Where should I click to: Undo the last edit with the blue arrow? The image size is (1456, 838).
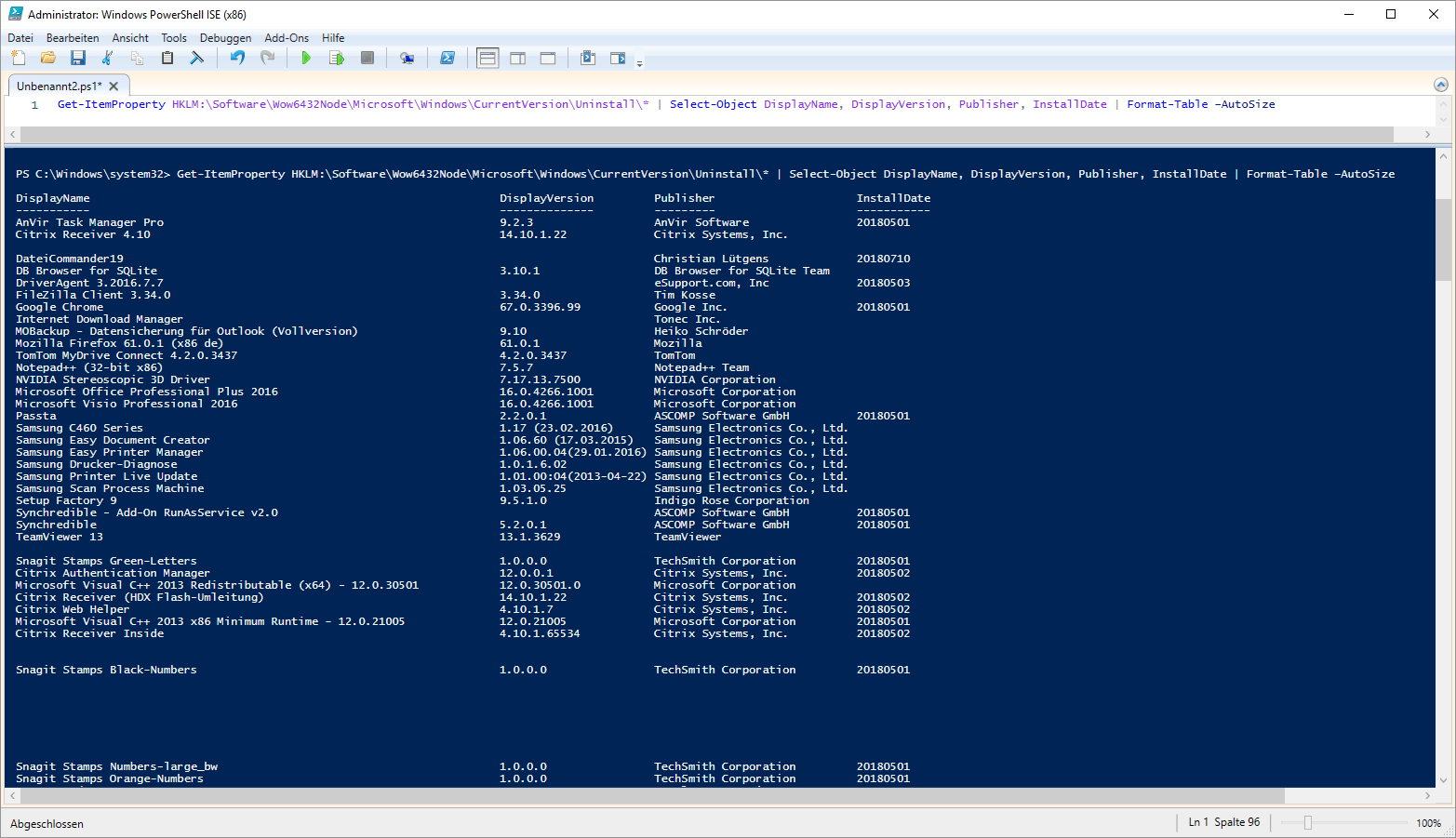(x=238, y=58)
